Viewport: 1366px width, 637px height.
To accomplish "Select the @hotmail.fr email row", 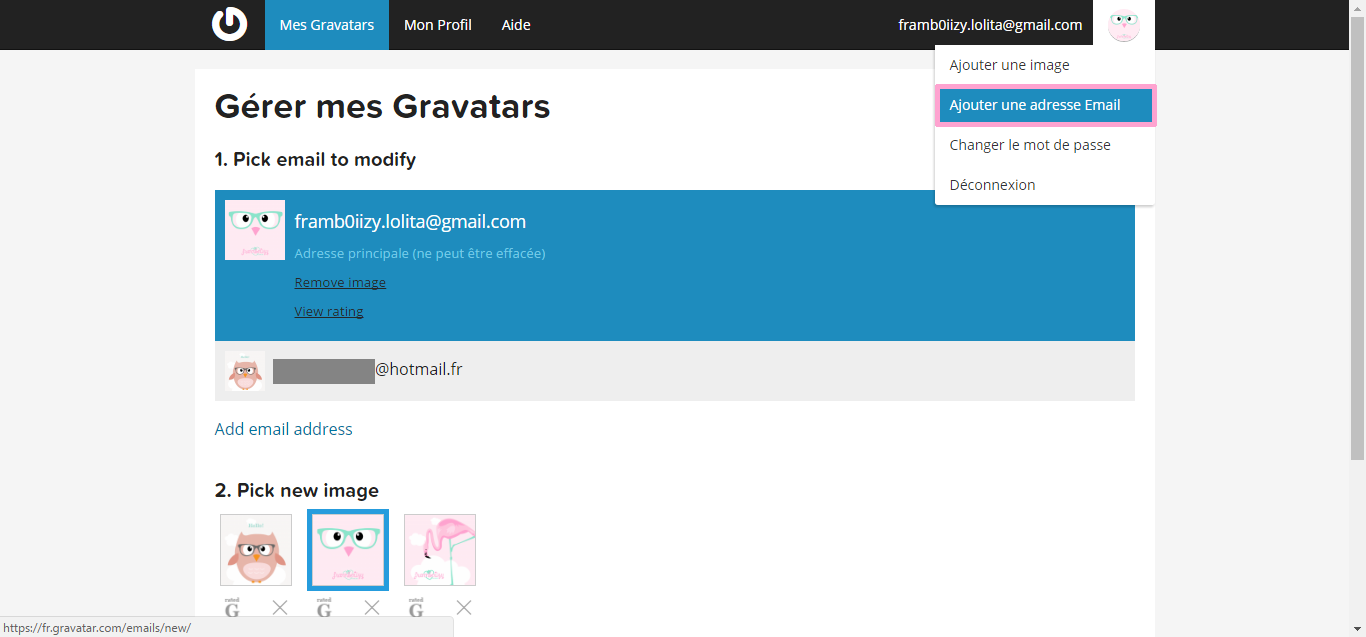I will pyautogui.click(x=675, y=371).
